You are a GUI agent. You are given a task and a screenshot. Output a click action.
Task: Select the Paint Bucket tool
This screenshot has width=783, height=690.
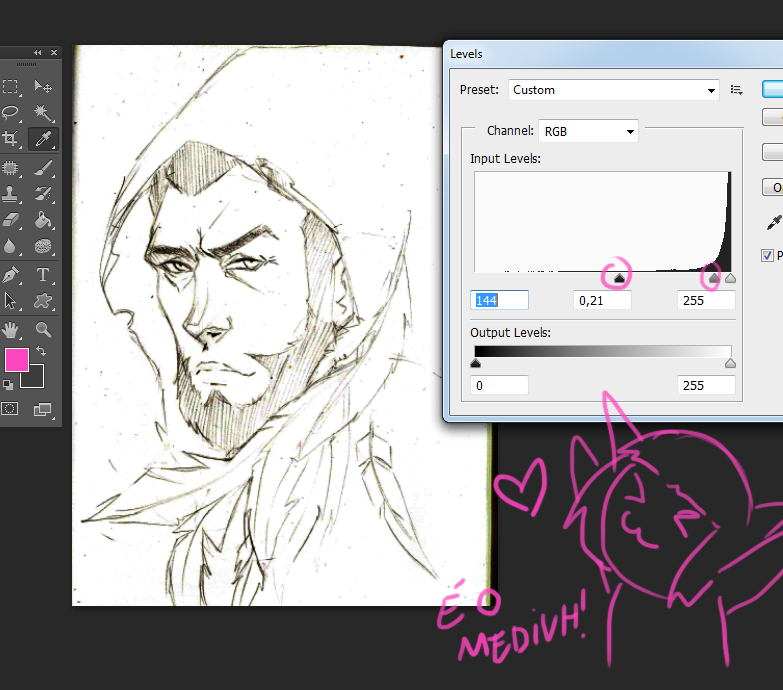click(43, 220)
